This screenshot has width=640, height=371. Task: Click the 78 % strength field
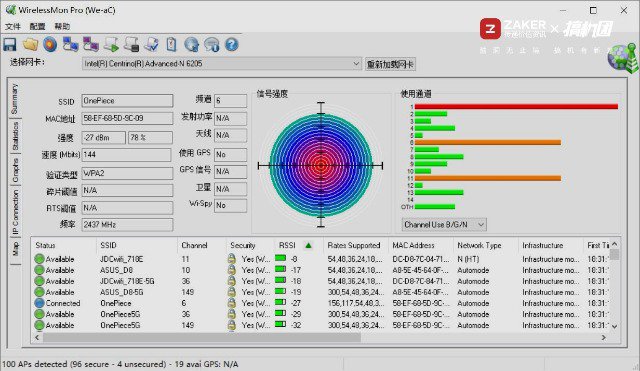pos(150,138)
